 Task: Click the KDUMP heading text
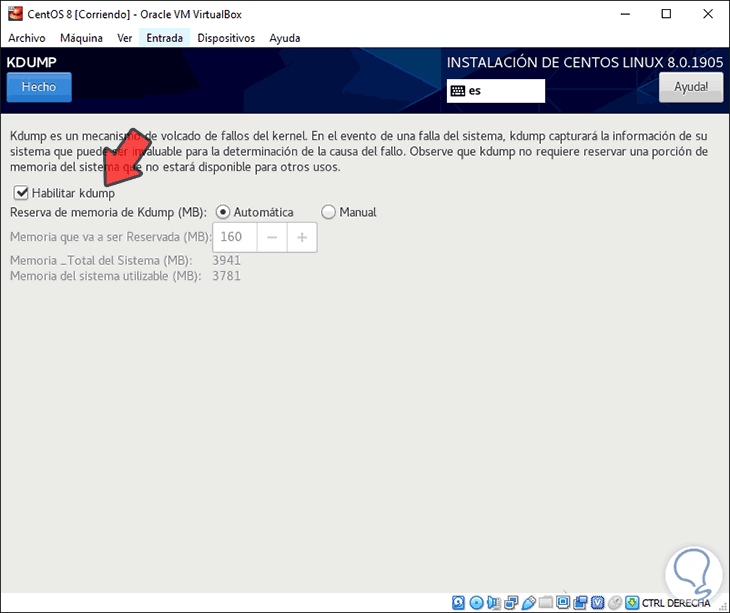(32, 62)
